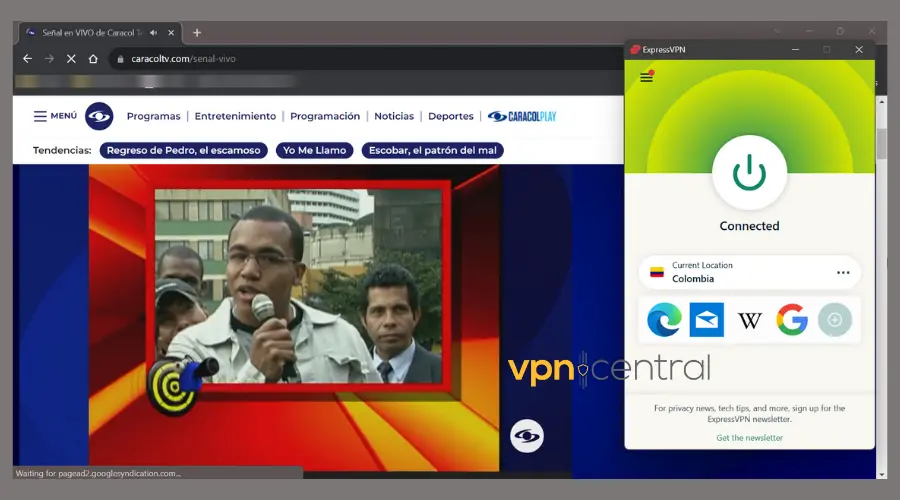Select Escobar, el patrón del mal trend
Viewport: 900px width, 500px height.
coord(433,150)
